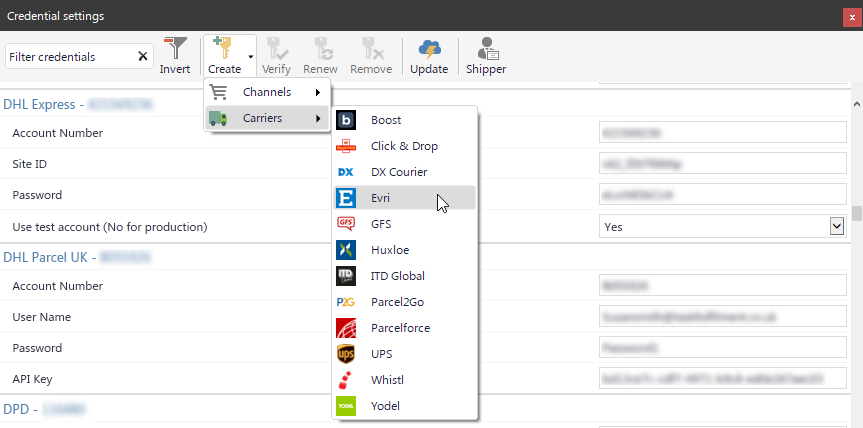Expand the Channels submenu

(267, 92)
